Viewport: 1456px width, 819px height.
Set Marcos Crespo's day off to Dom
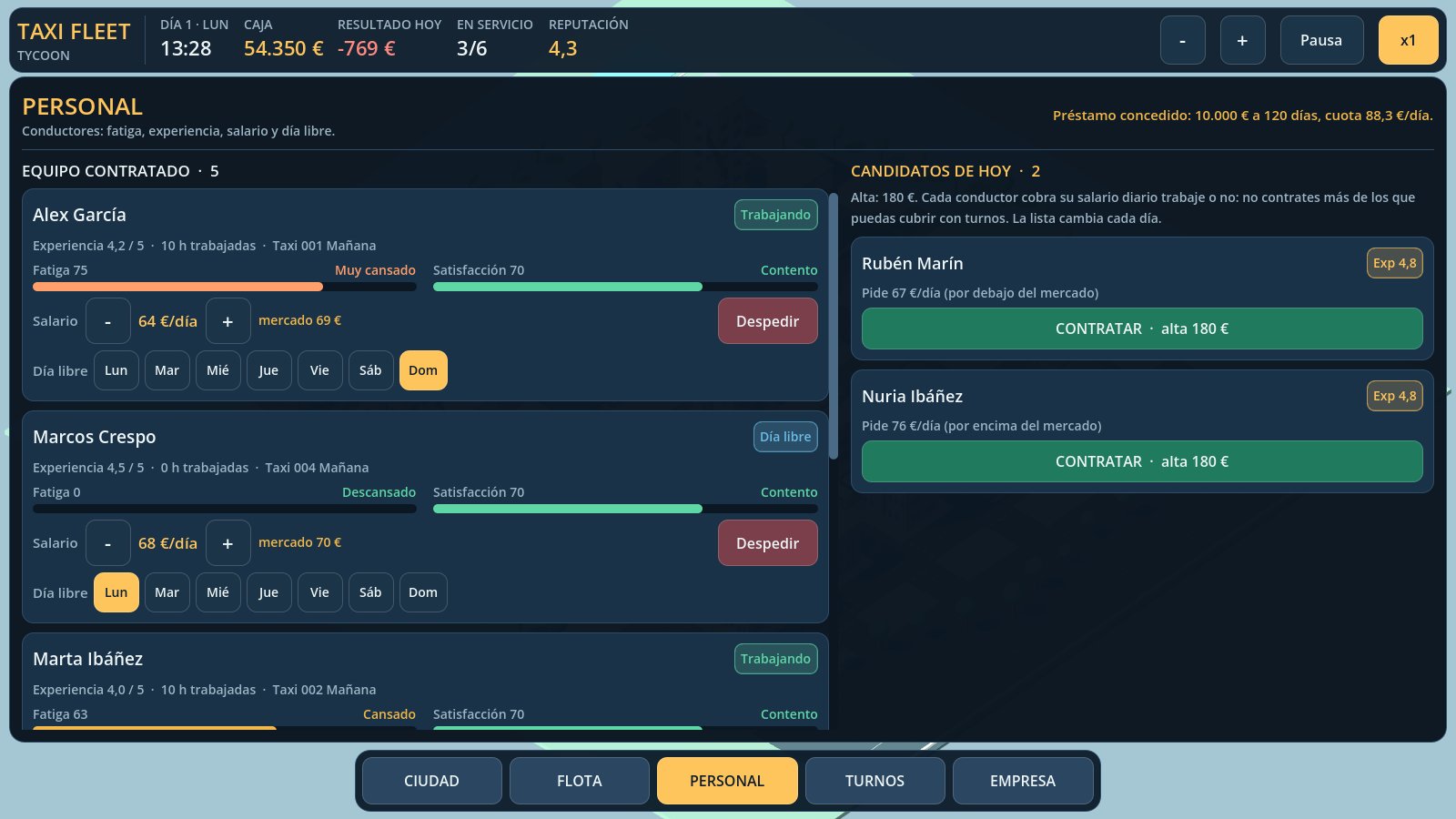pos(423,592)
